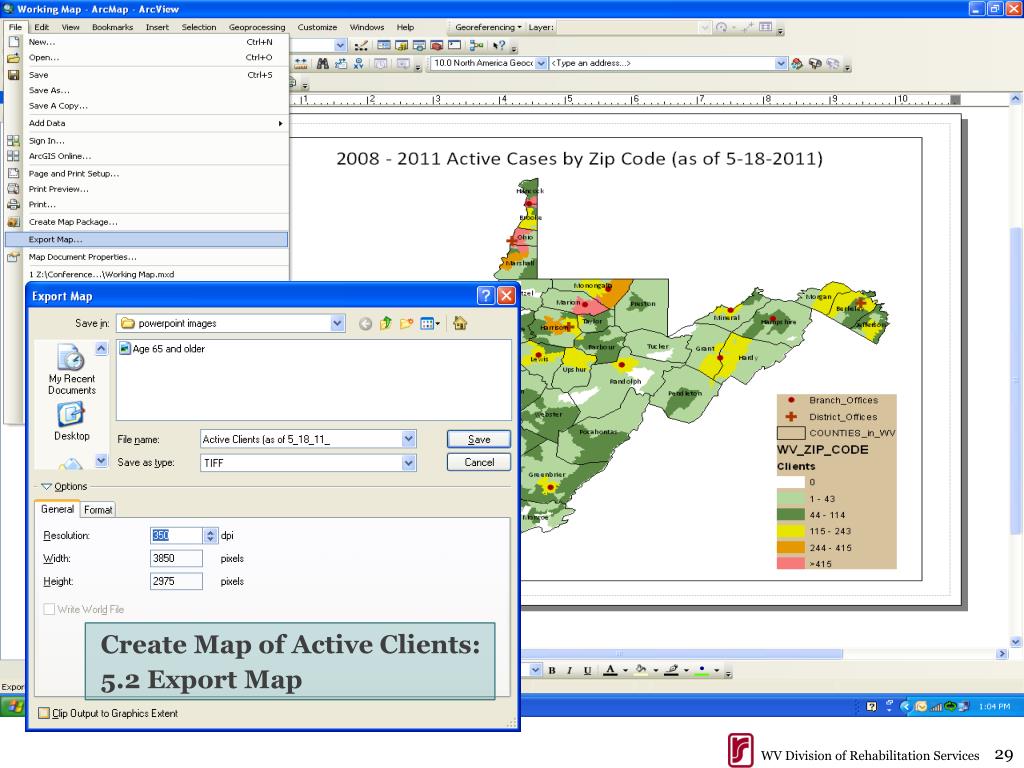Click the Back arrow icon in Export Map dialog
Viewport: 1024px width, 768px height.
tap(365, 323)
